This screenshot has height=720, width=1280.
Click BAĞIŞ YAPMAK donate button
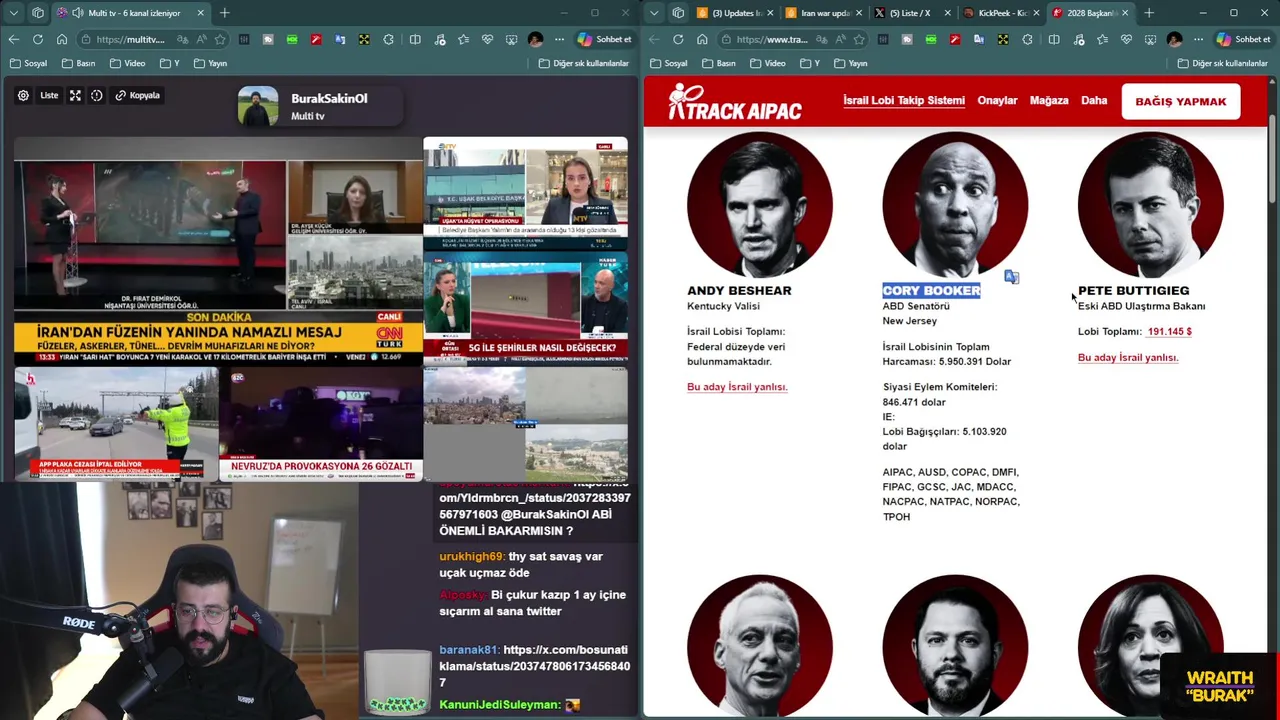coord(1181,101)
